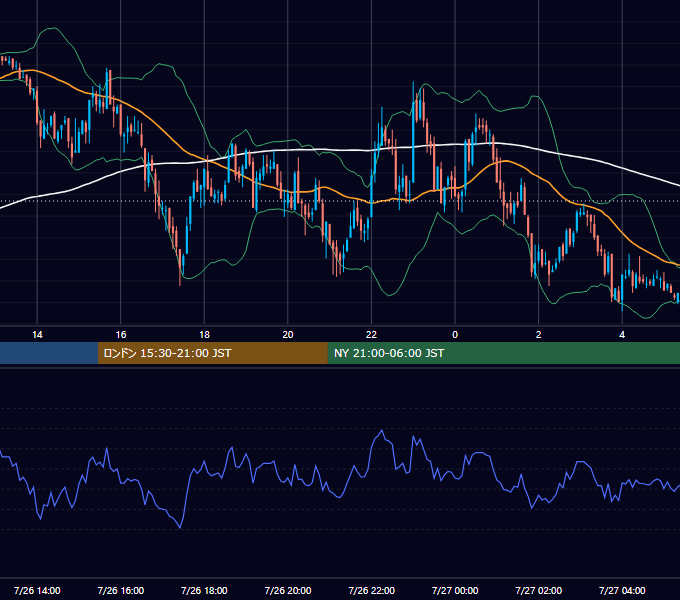Viewport: 680px width, 600px height.
Task: Click the 7/26 20:00 date label
Action: coord(288,590)
